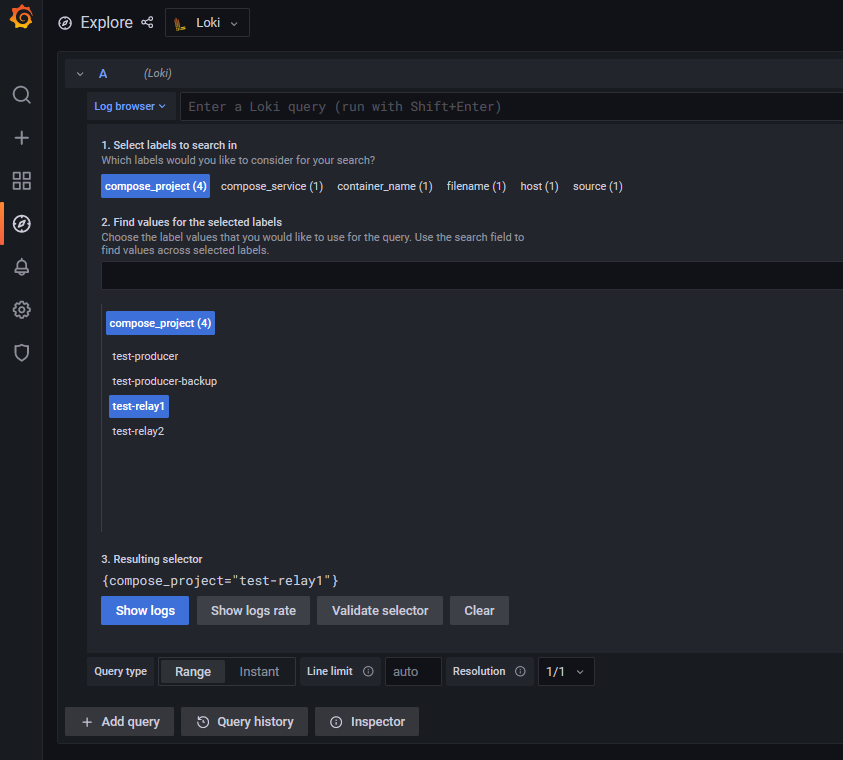Click the share icon beside Explore
843x760 pixels.
(x=147, y=22)
